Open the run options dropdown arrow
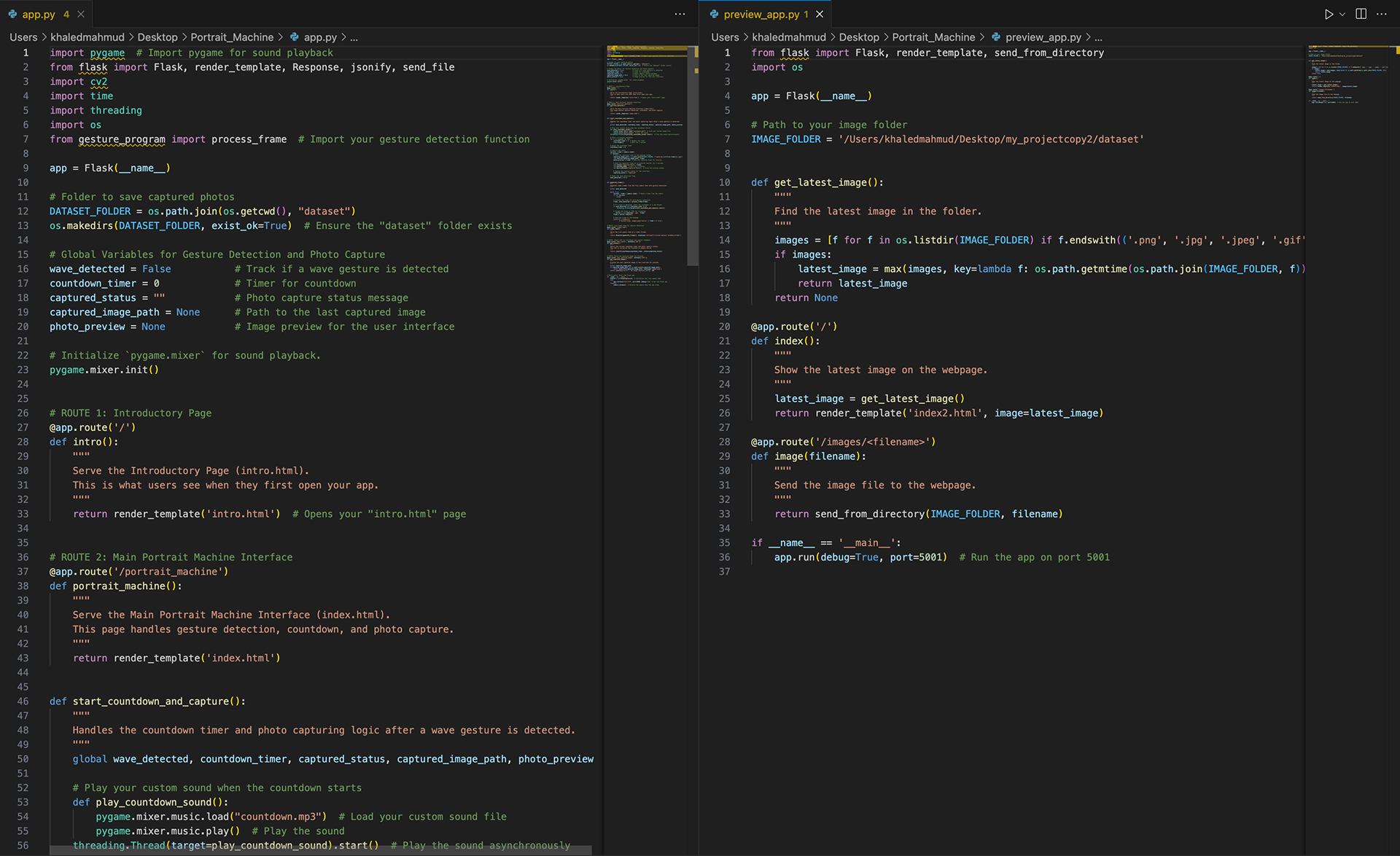 1342,14
